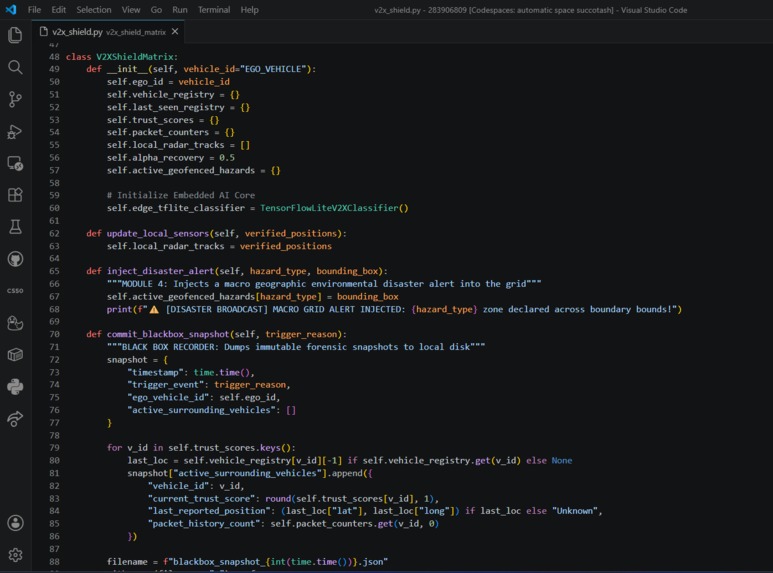Image resolution: width=773 pixels, height=573 pixels.
Task: Click the print statement on line 68
Action: [x=394, y=310]
